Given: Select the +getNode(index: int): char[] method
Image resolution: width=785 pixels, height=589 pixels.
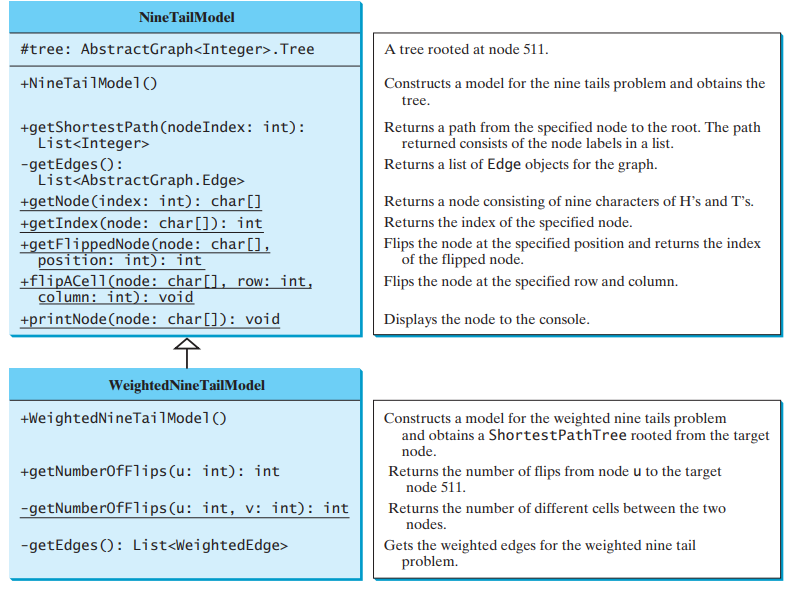Looking at the screenshot, I should (x=141, y=201).
